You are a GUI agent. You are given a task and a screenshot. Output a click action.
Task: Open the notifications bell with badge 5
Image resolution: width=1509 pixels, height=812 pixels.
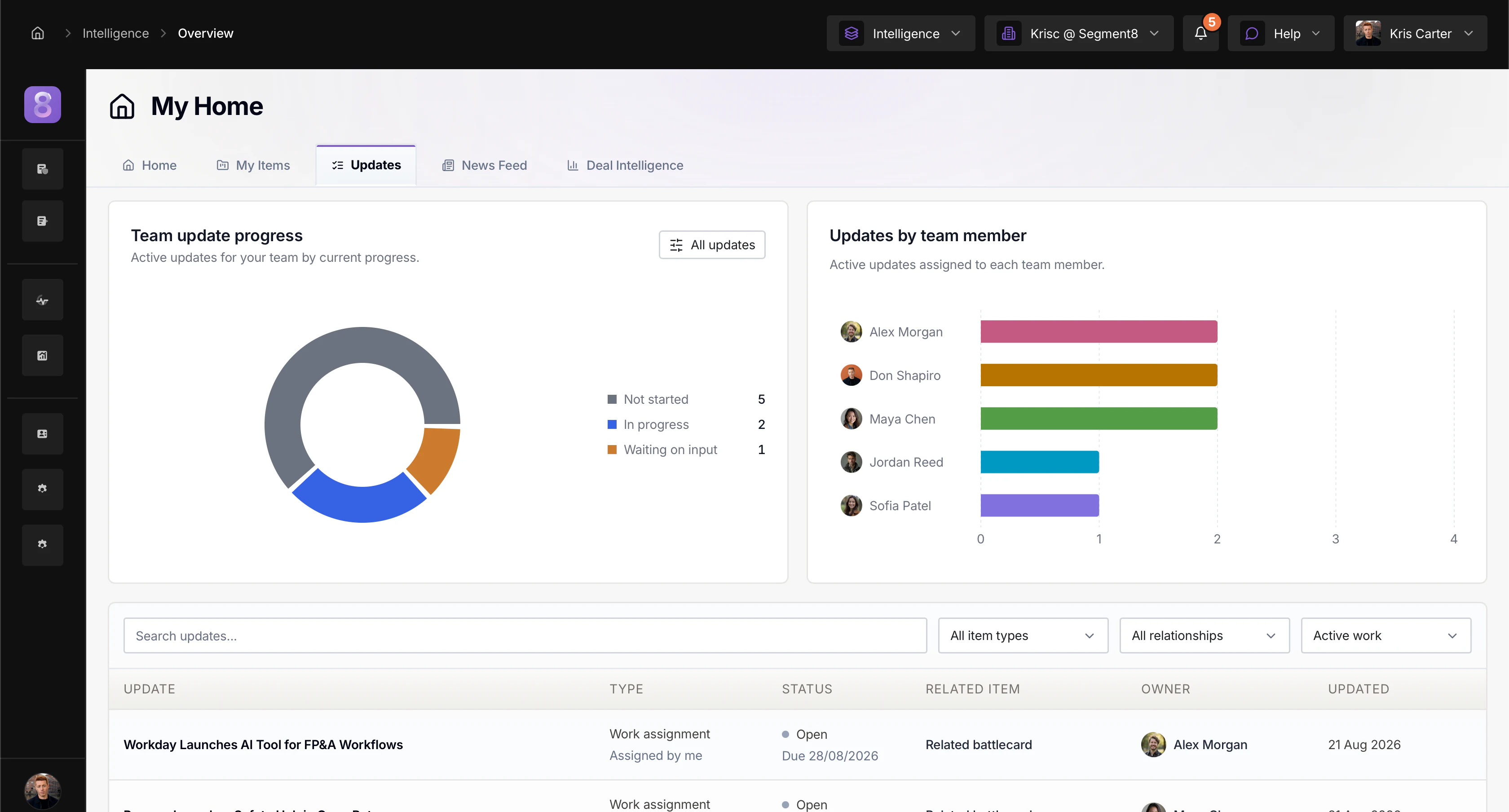point(1200,33)
